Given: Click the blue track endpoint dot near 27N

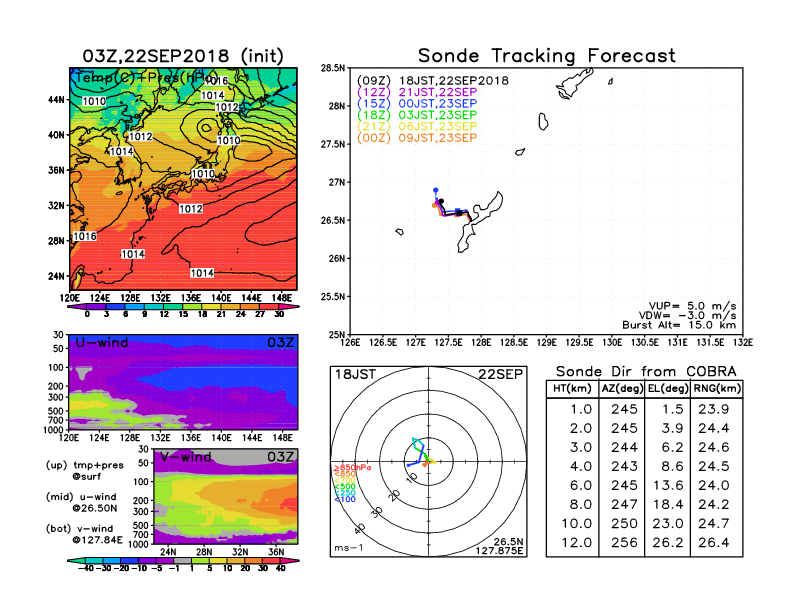Looking at the screenshot, I should pyautogui.click(x=436, y=190).
